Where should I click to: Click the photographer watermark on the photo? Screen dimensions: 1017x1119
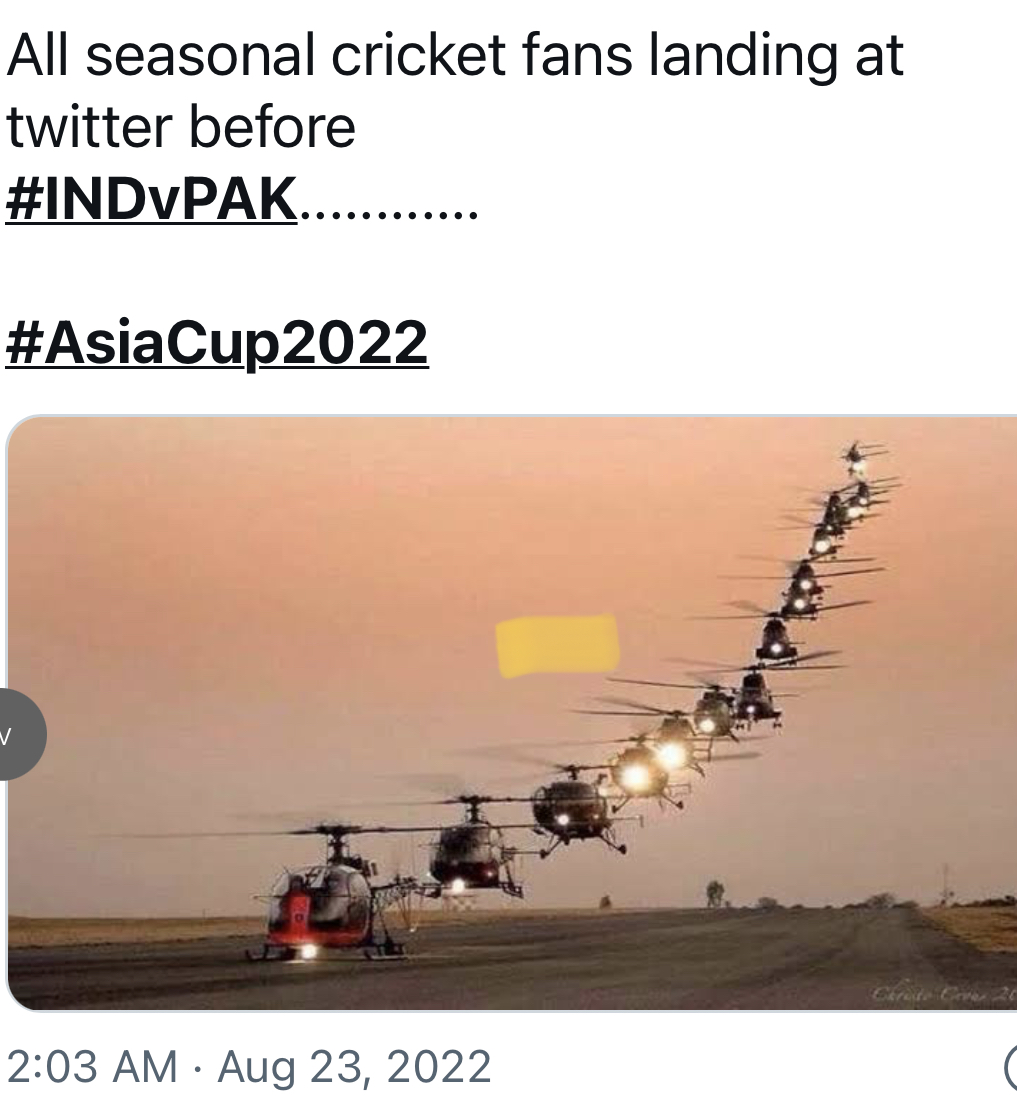point(943,993)
